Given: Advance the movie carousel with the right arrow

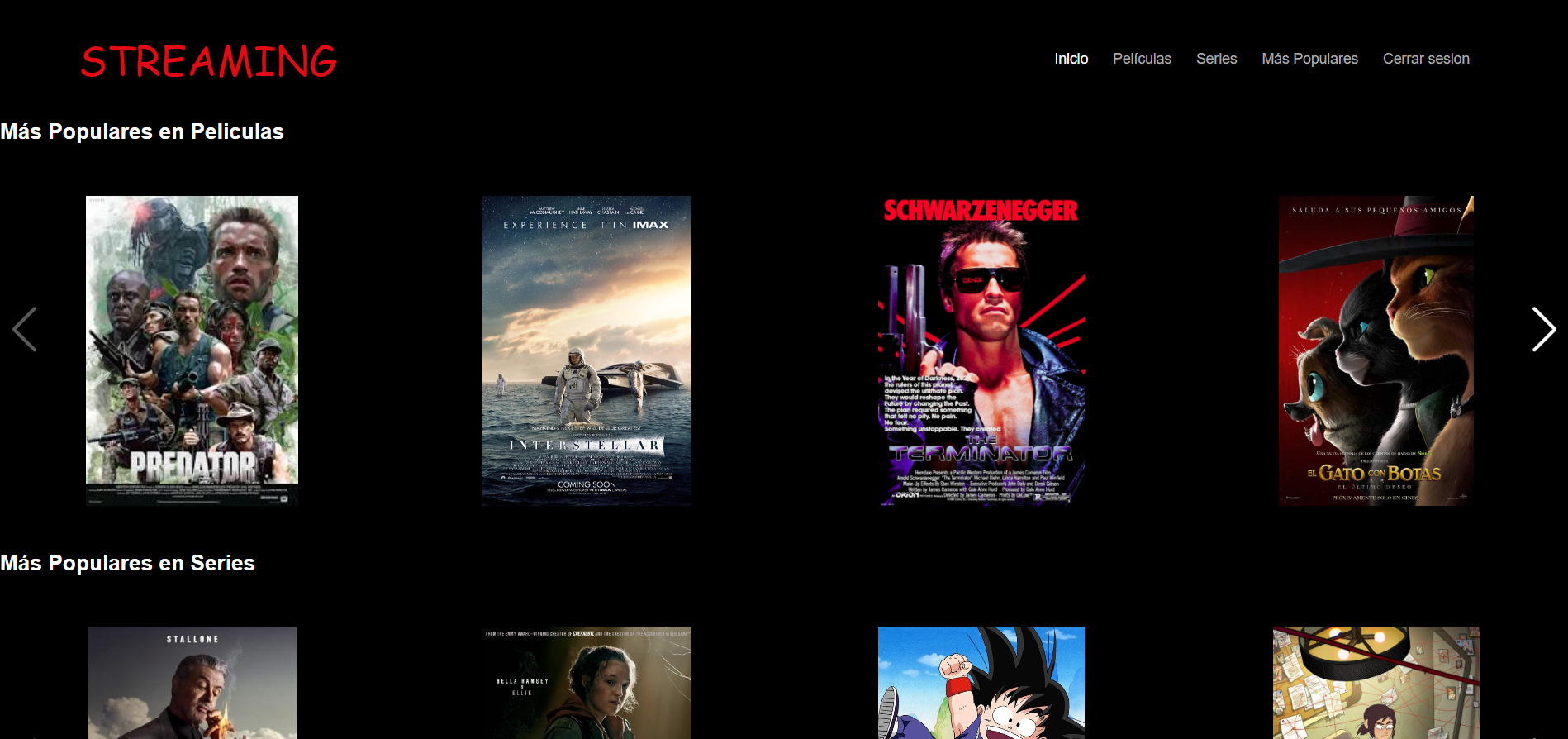Looking at the screenshot, I should tap(1543, 329).
